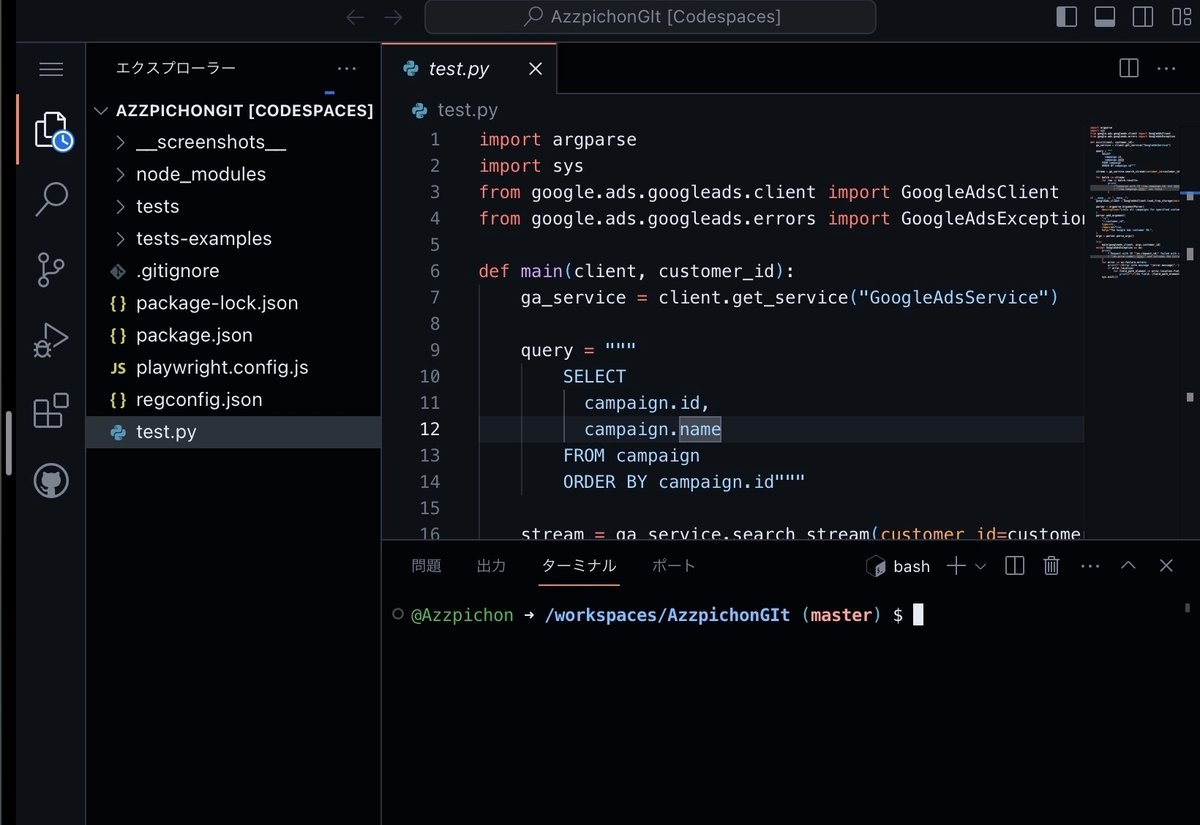Open the GitHub view in activity bar
This screenshot has height=825, width=1200.
51,481
